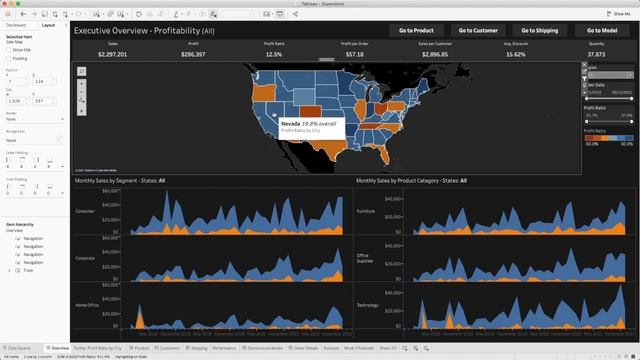Screen dimensions: 640x360
Task: Click the Share icon in the toolbar
Action: click(295, 14)
